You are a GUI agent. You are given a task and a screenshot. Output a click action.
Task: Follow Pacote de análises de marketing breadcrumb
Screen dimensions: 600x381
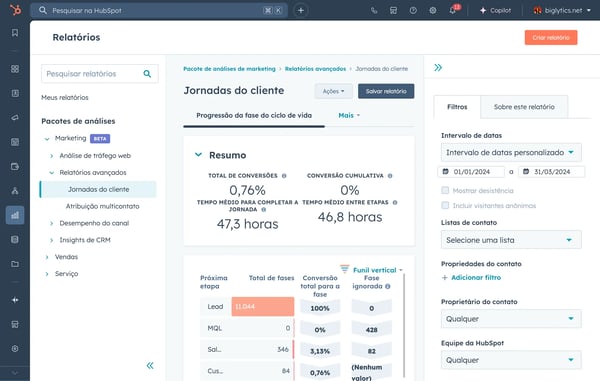[x=229, y=69]
